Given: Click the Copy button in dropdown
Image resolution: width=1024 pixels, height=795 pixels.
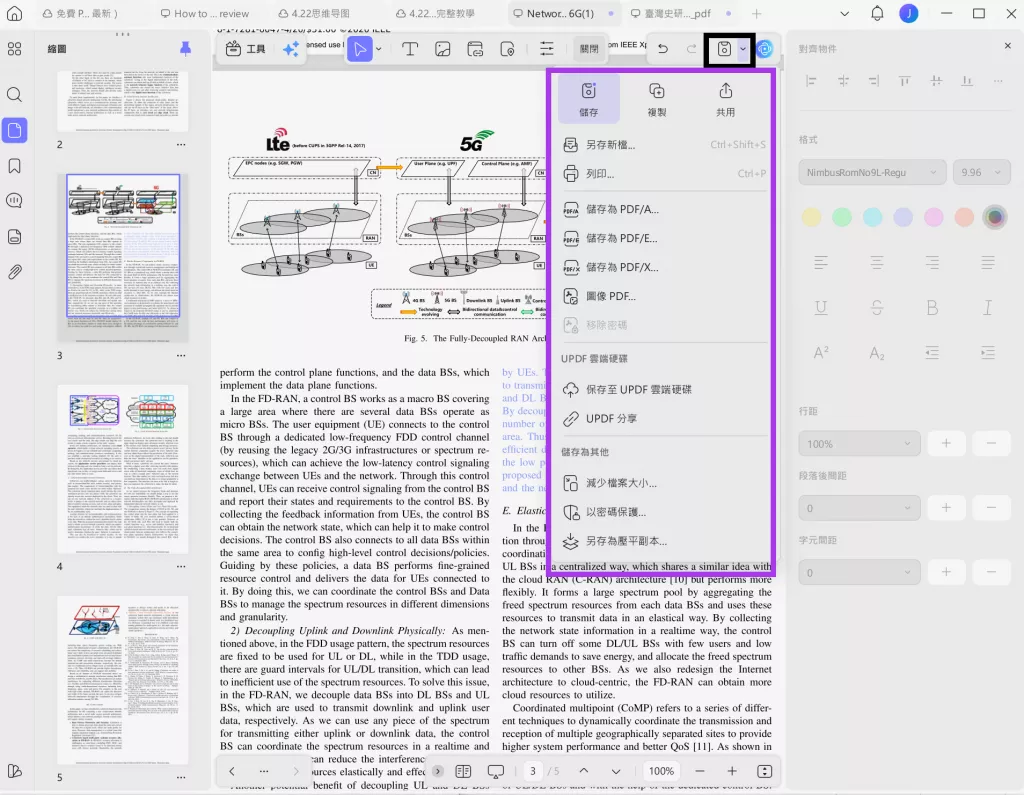Looking at the screenshot, I should pos(656,99).
